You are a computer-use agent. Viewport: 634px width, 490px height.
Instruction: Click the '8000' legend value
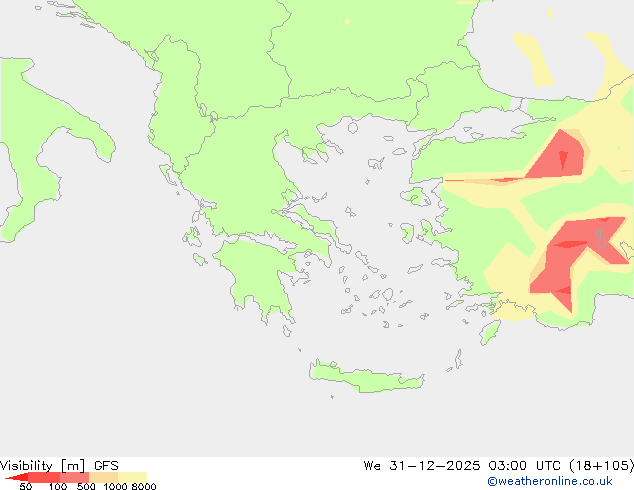pyautogui.click(x=144, y=486)
